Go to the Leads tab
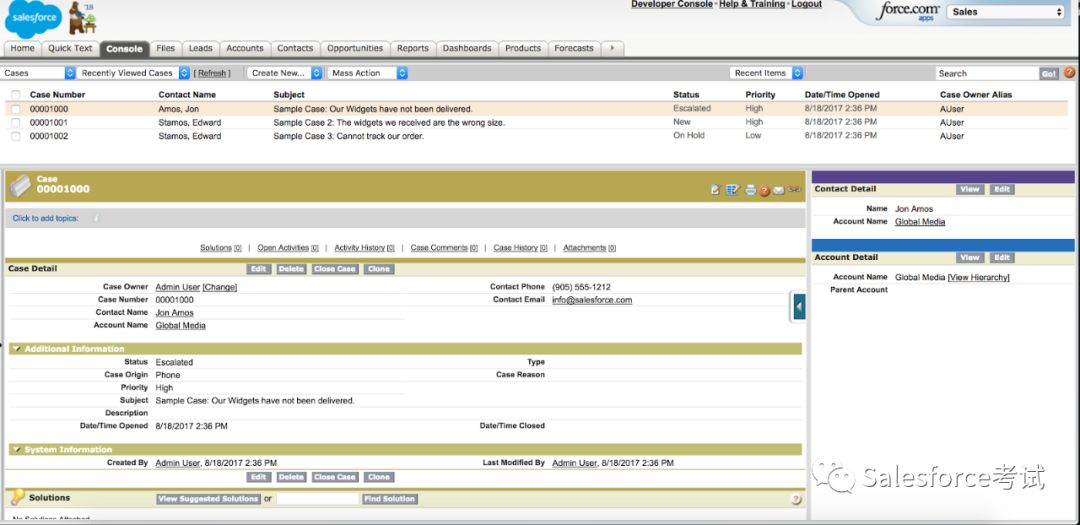Screen dimensions: 1080x525 point(200,48)
